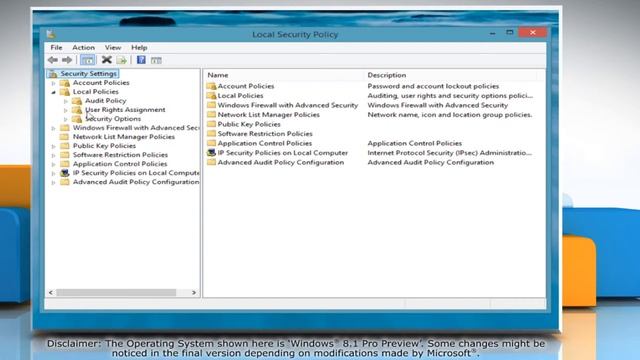This screenshot has height=360, width=640.
Task: Click 'Network name, icon and location group policies.' description
Action: (450, 115)
